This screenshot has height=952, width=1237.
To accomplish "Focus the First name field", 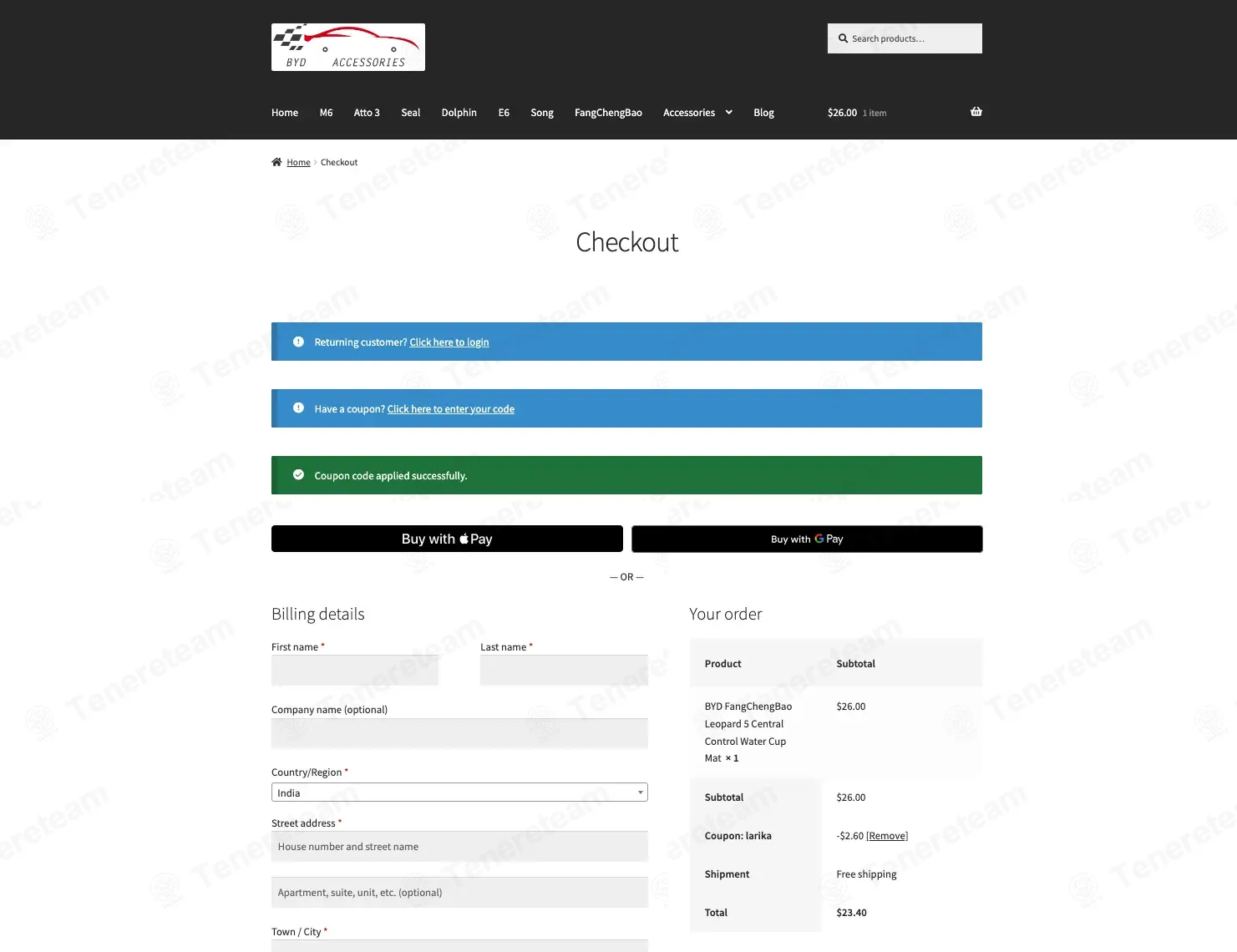I will (355, 671).
